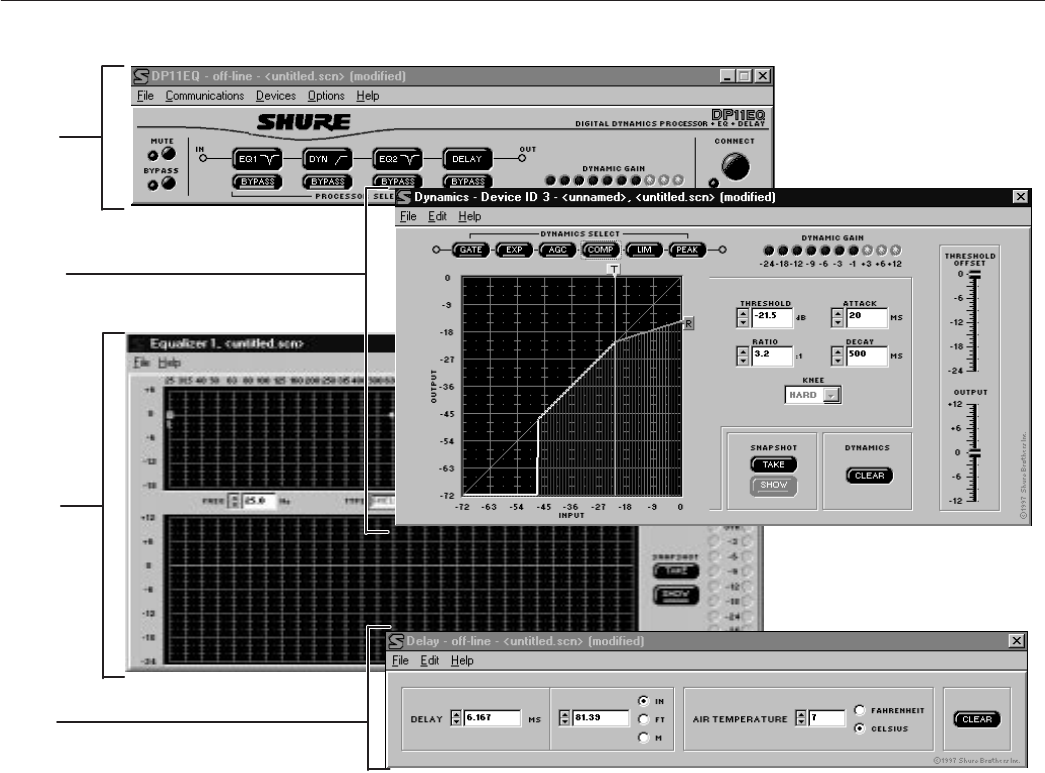Select the LIM dynamics processor
Image resolution: width=1045 pixels, height=773 pixels.
coord(644,250)
